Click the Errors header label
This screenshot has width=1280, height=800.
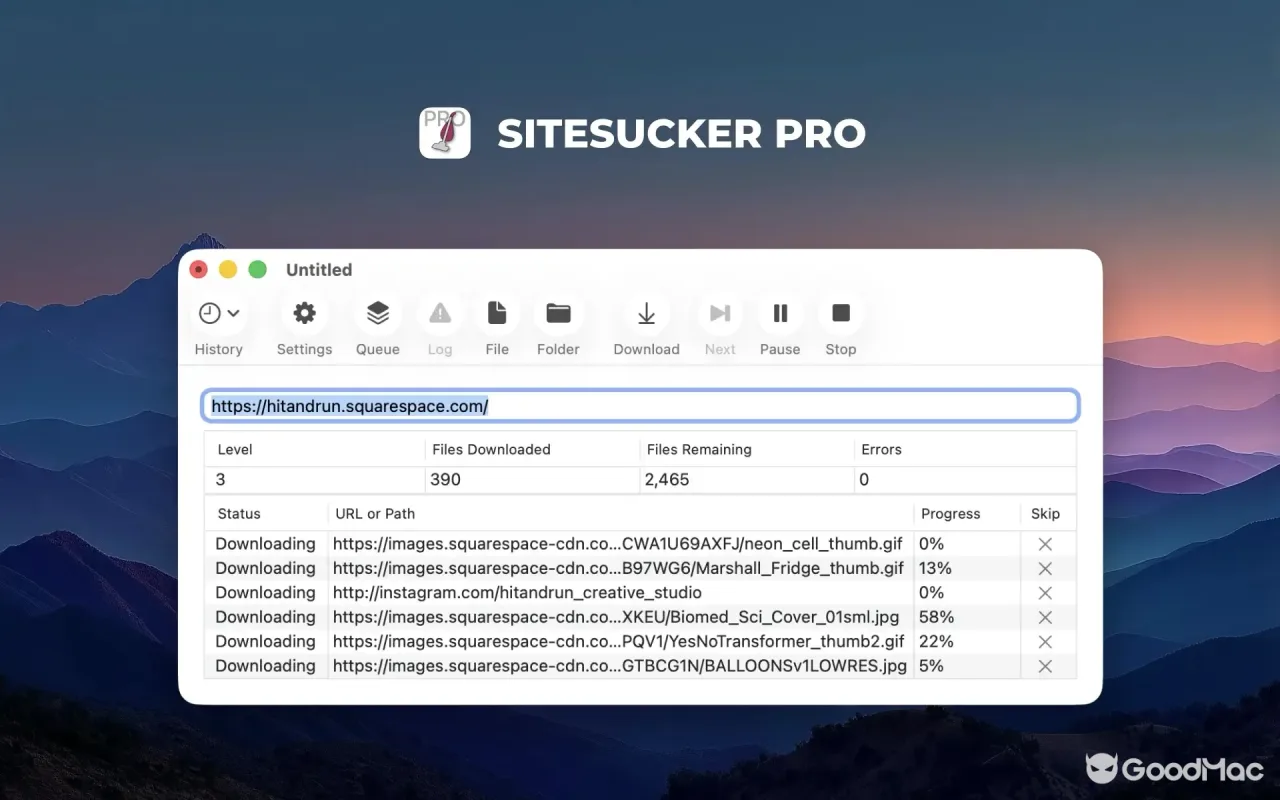881,449
